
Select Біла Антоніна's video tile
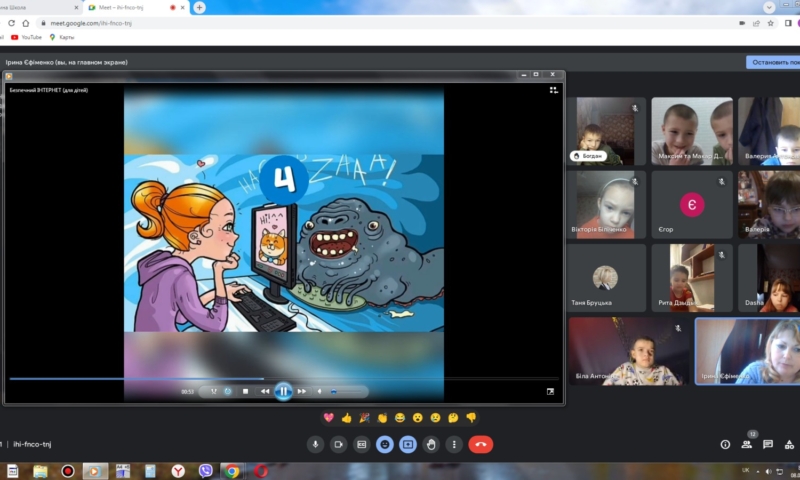click(x=629, y=351)
